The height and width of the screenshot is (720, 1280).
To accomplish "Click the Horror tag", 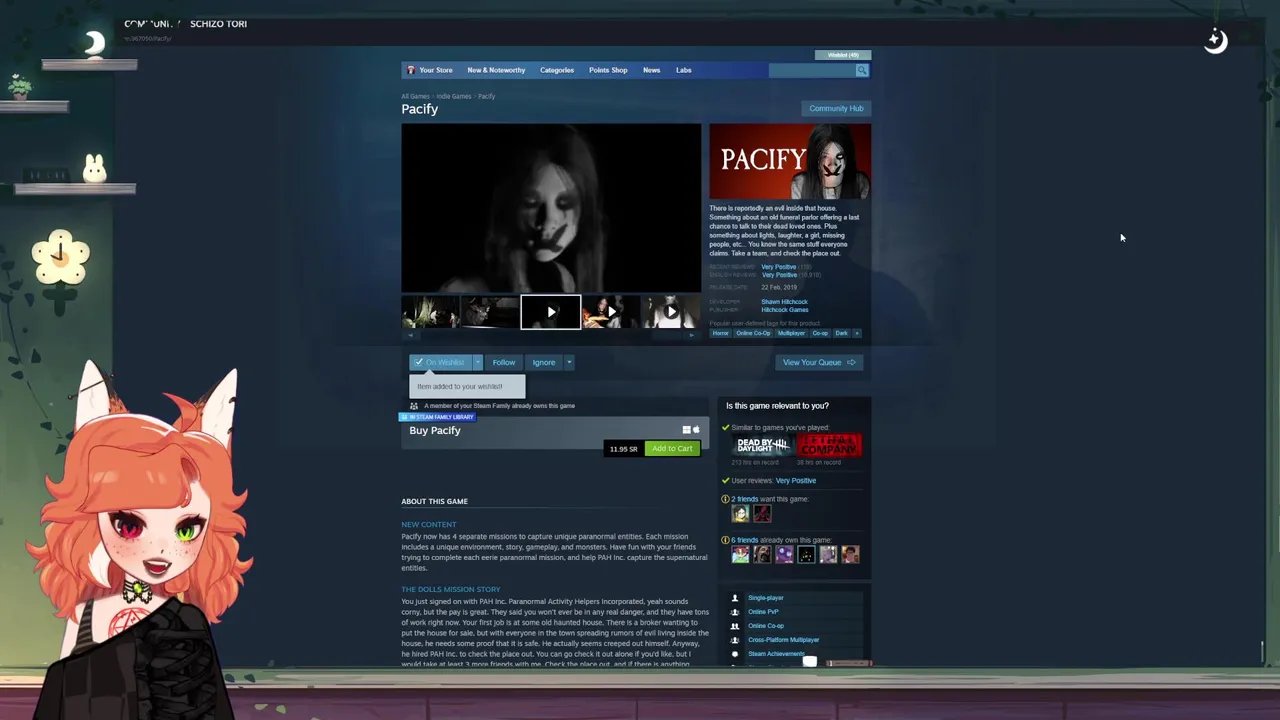I will pos(721,333).
